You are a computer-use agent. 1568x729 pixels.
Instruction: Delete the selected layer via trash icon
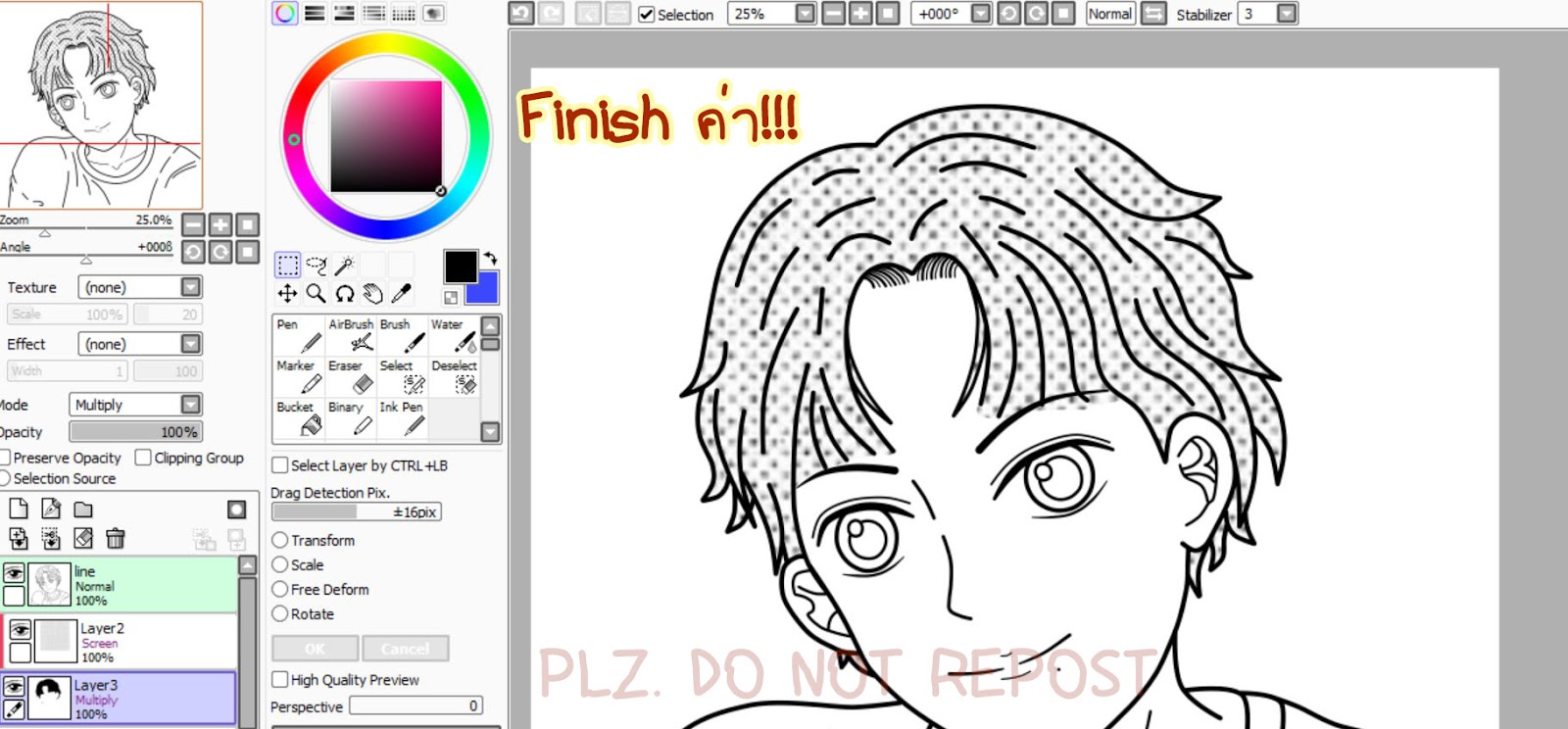(x=116, y=538)
